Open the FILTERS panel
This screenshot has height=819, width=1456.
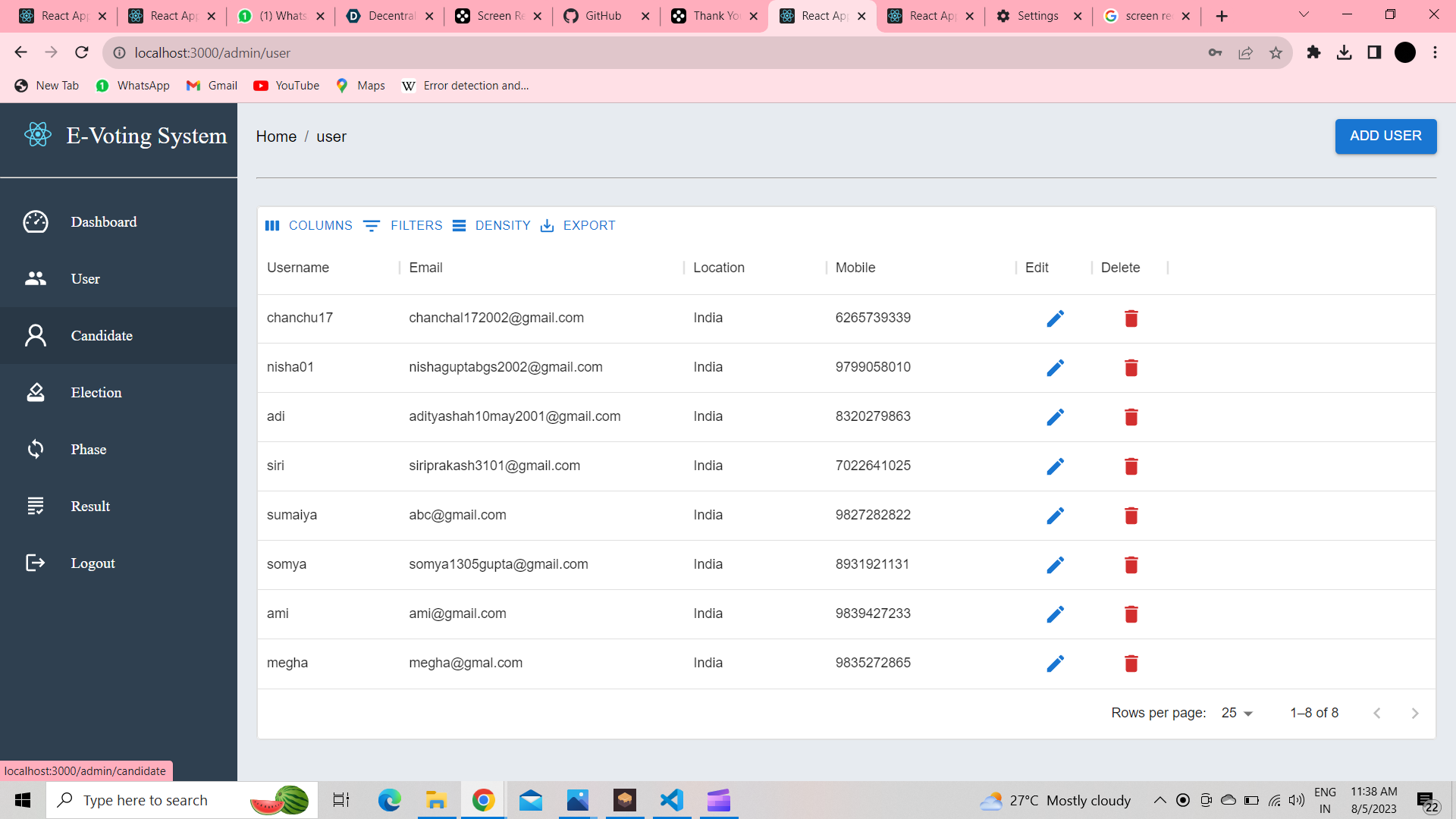point(403,225)
